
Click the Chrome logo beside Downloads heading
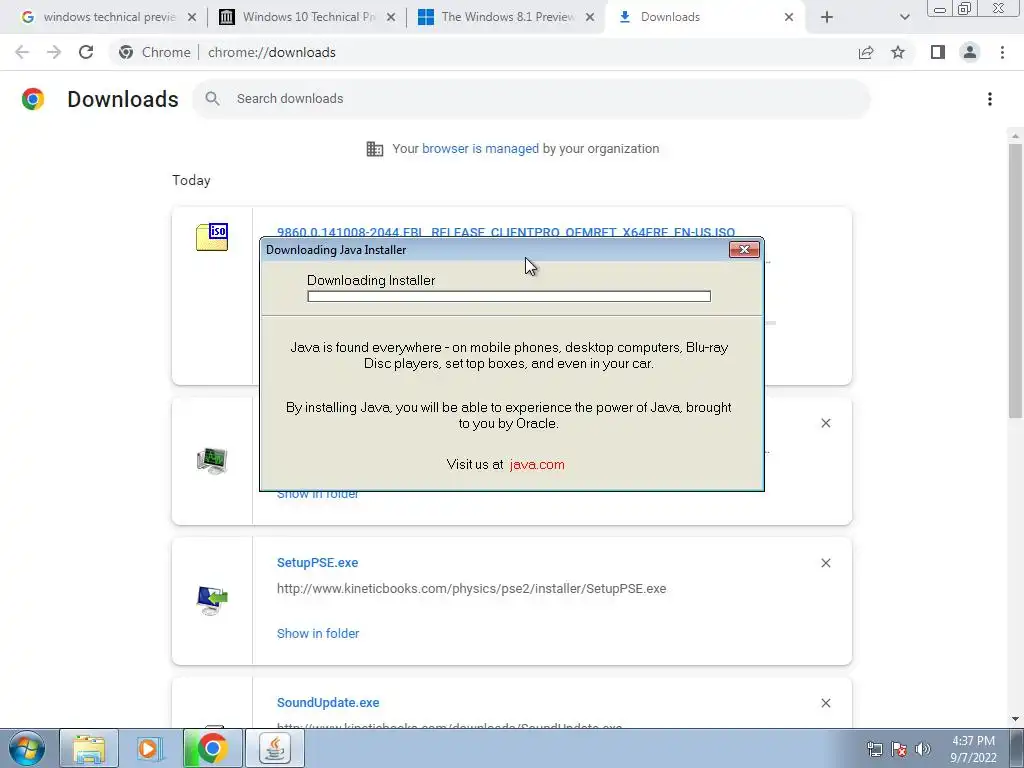tap(33, 99)
